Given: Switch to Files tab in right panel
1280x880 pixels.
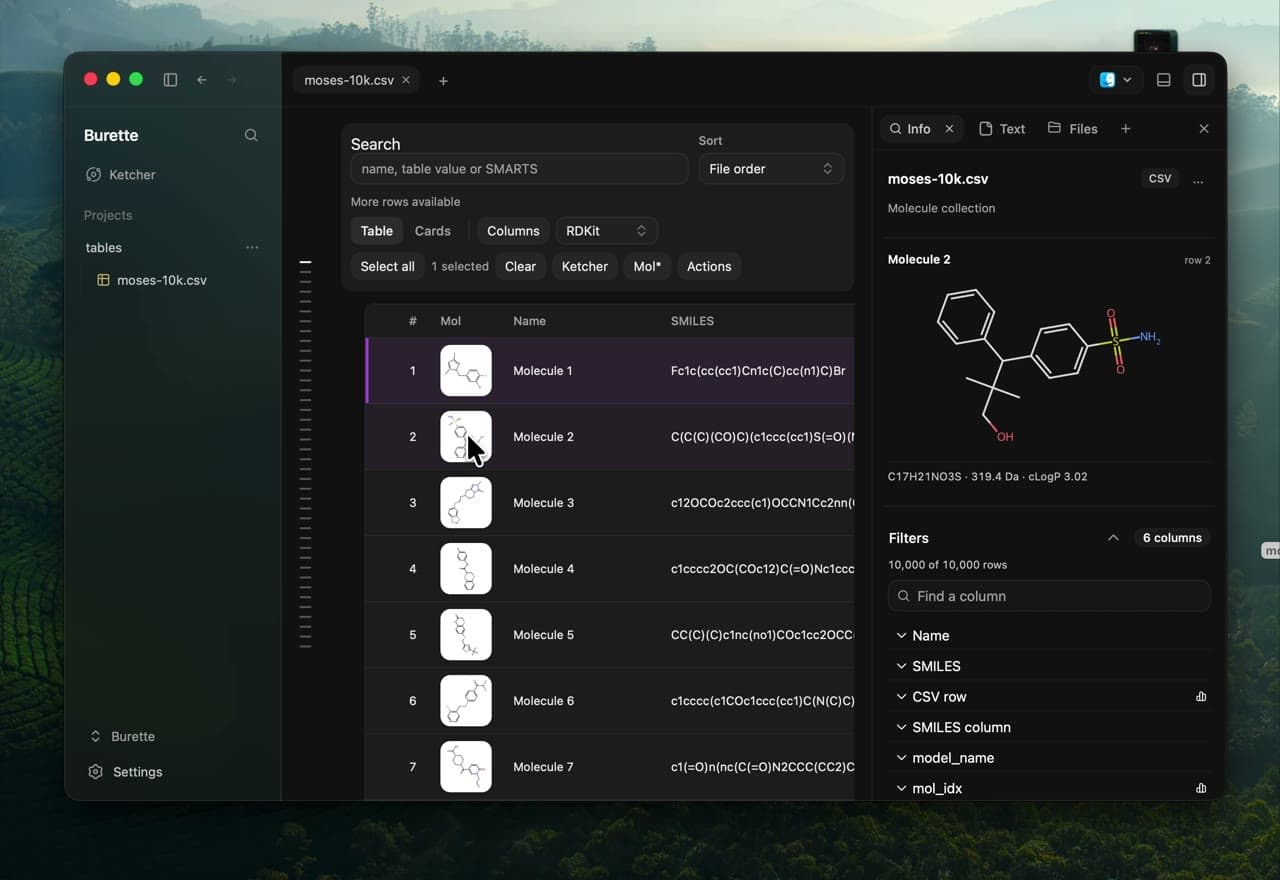Looking at the screenshot, I should click(x=1072, y=129).
